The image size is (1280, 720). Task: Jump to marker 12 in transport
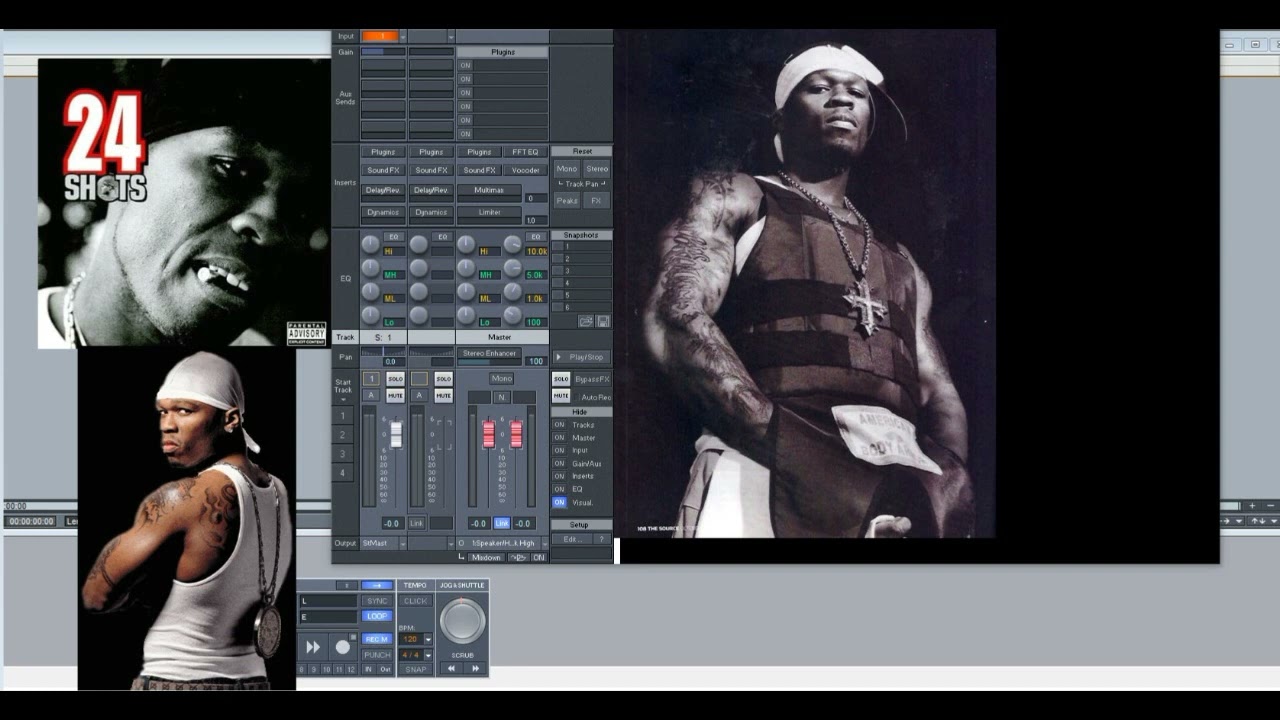pyautogui.click(x=351, y=669)
